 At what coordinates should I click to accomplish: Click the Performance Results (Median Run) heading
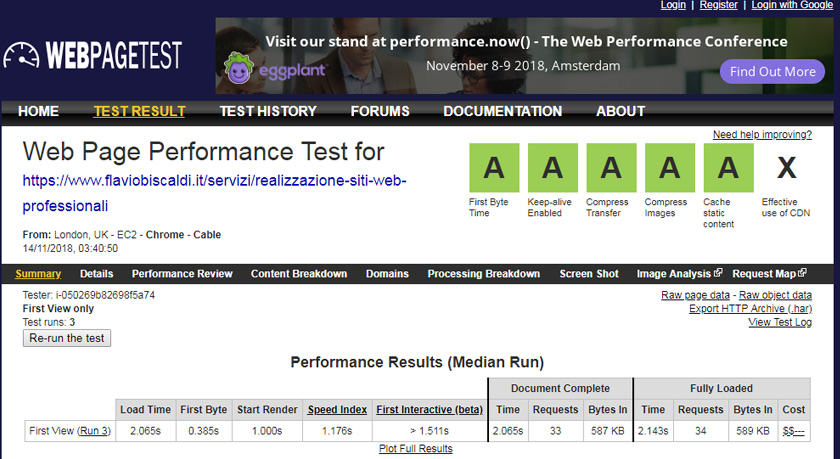(x=417, y=363)
